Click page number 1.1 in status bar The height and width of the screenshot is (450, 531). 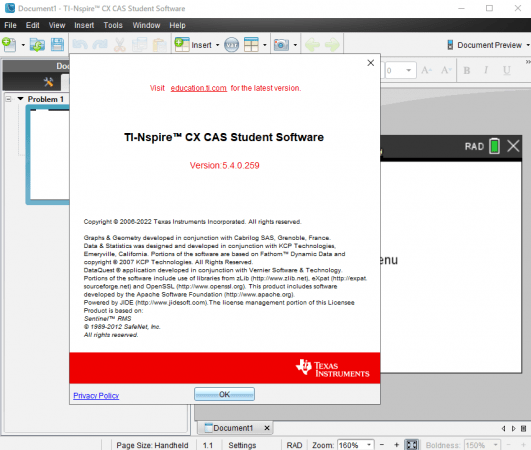[x=208, y=445]
